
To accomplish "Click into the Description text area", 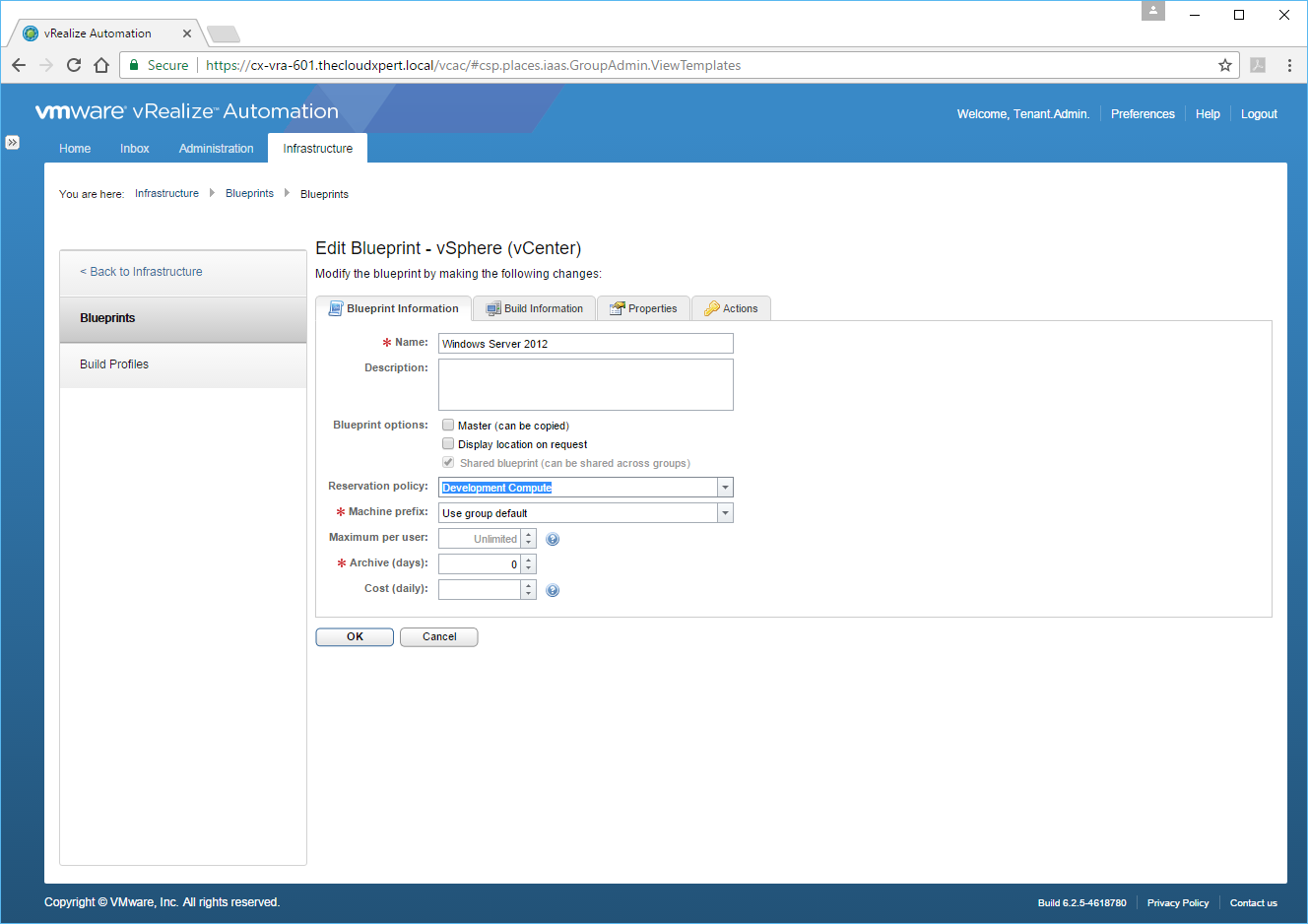I will coord(585,384).
